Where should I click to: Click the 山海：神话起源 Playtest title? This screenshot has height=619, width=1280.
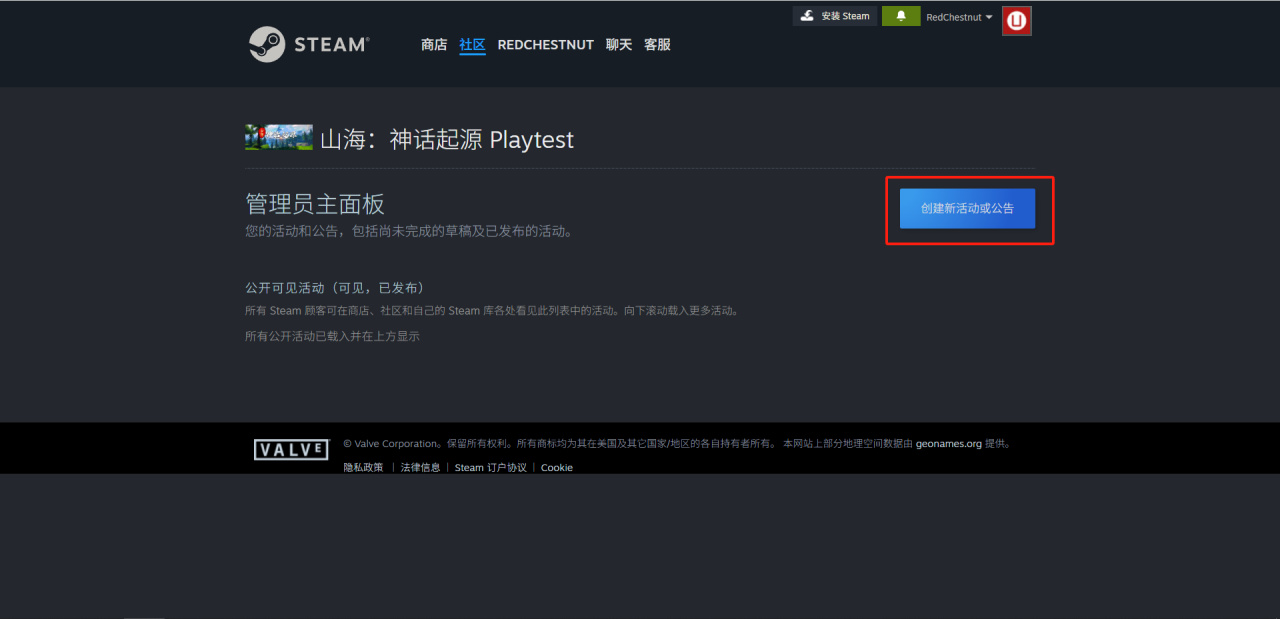click(x=447, y=139)
